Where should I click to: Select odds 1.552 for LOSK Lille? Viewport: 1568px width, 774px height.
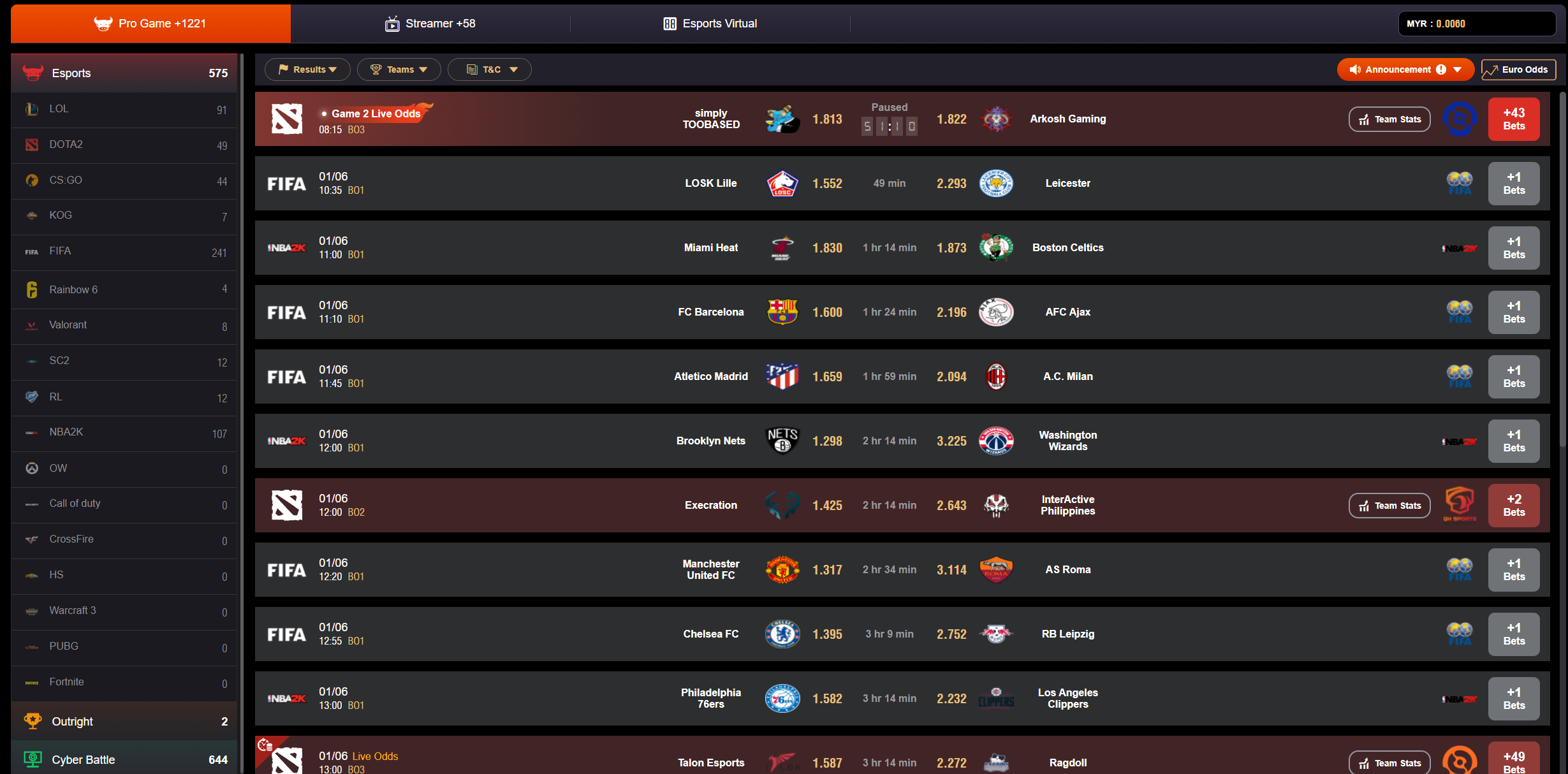point(827,184)
